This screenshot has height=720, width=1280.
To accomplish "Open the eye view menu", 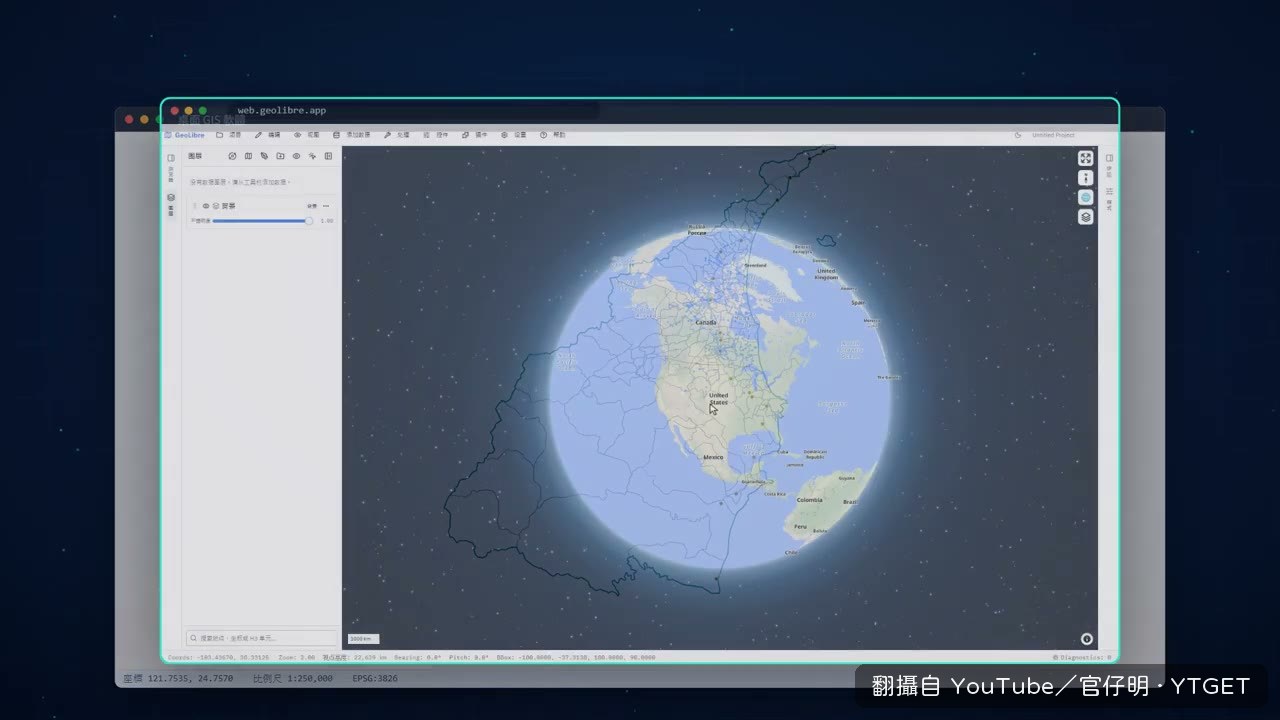I will pos(306,135).
